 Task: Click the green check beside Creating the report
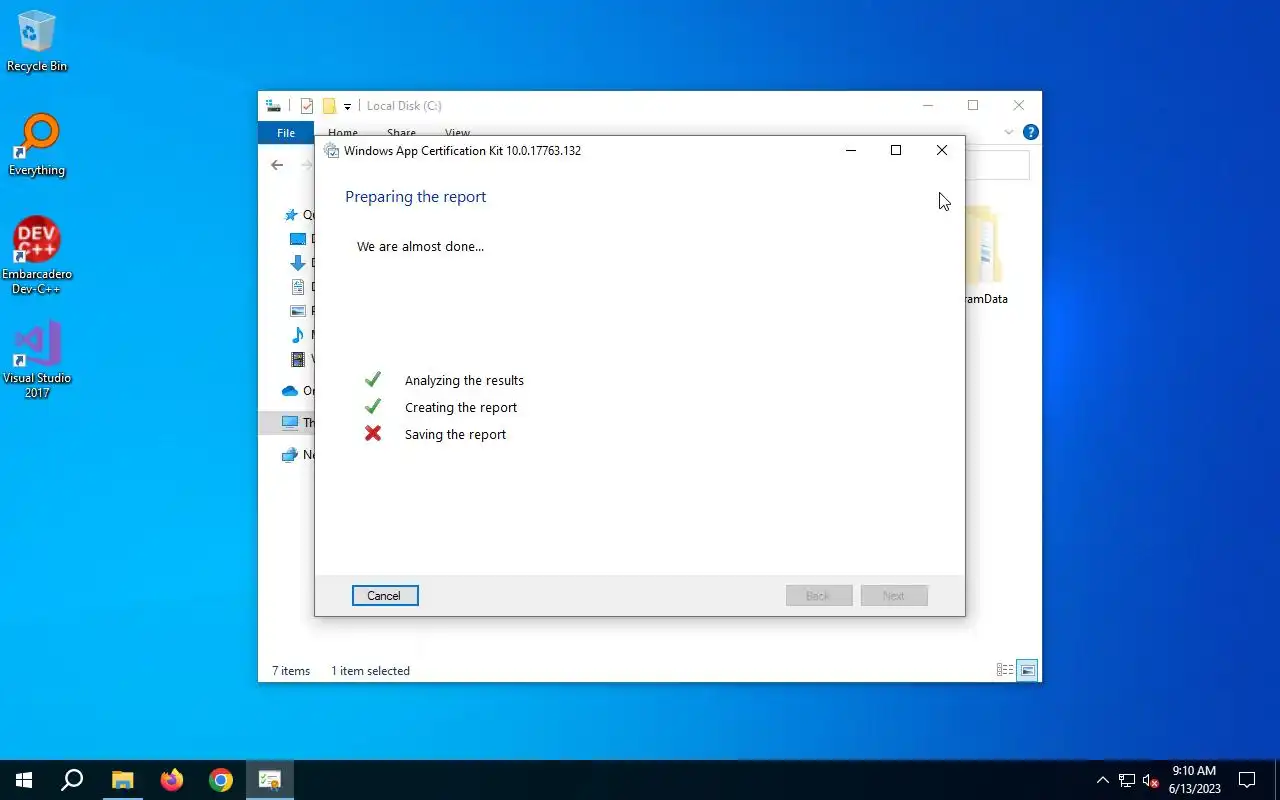373,407
